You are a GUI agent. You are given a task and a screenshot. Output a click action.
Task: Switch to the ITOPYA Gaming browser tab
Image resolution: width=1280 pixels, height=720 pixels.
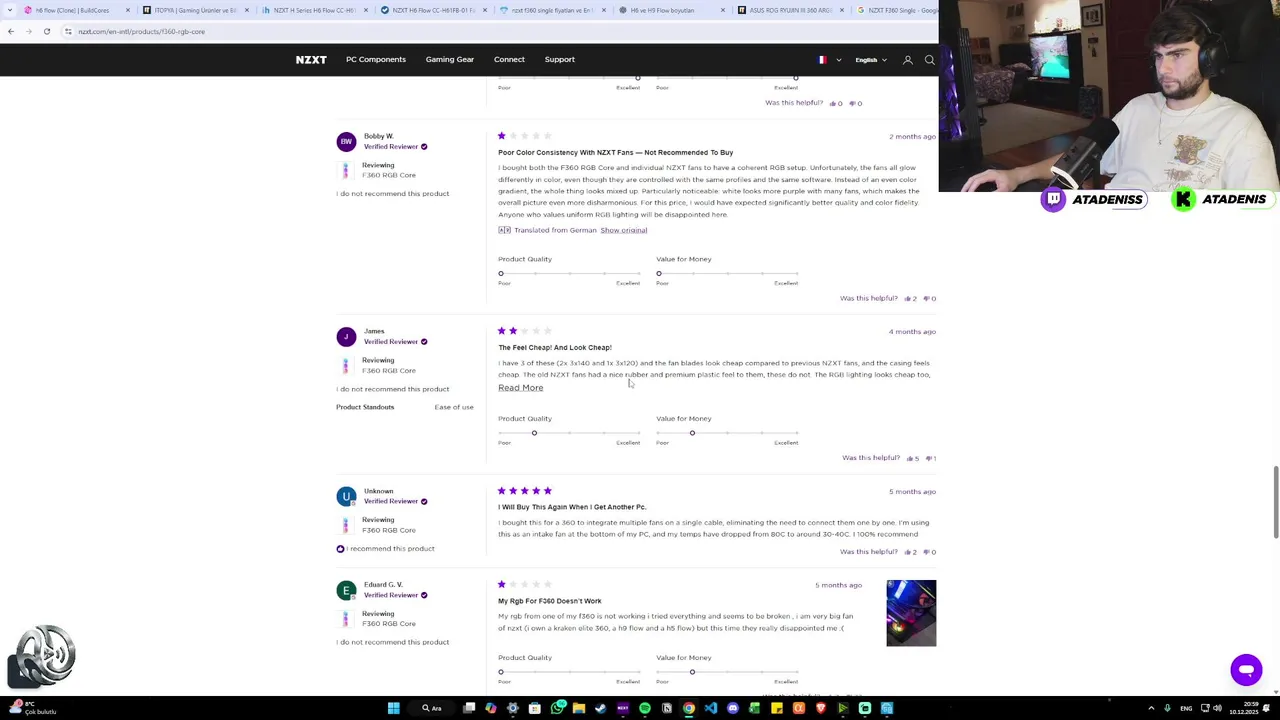coord(195,10)
